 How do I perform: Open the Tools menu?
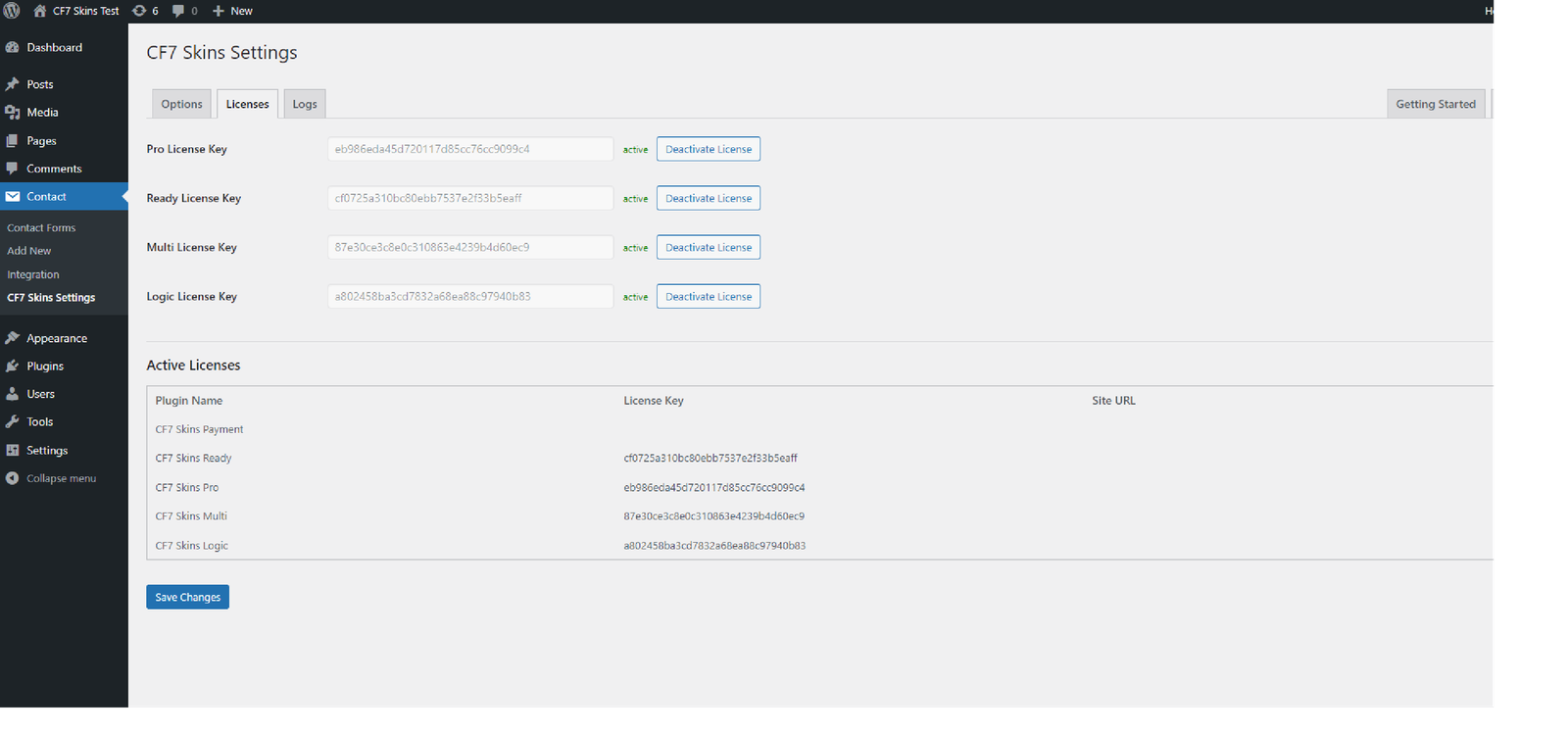point(39,421)
